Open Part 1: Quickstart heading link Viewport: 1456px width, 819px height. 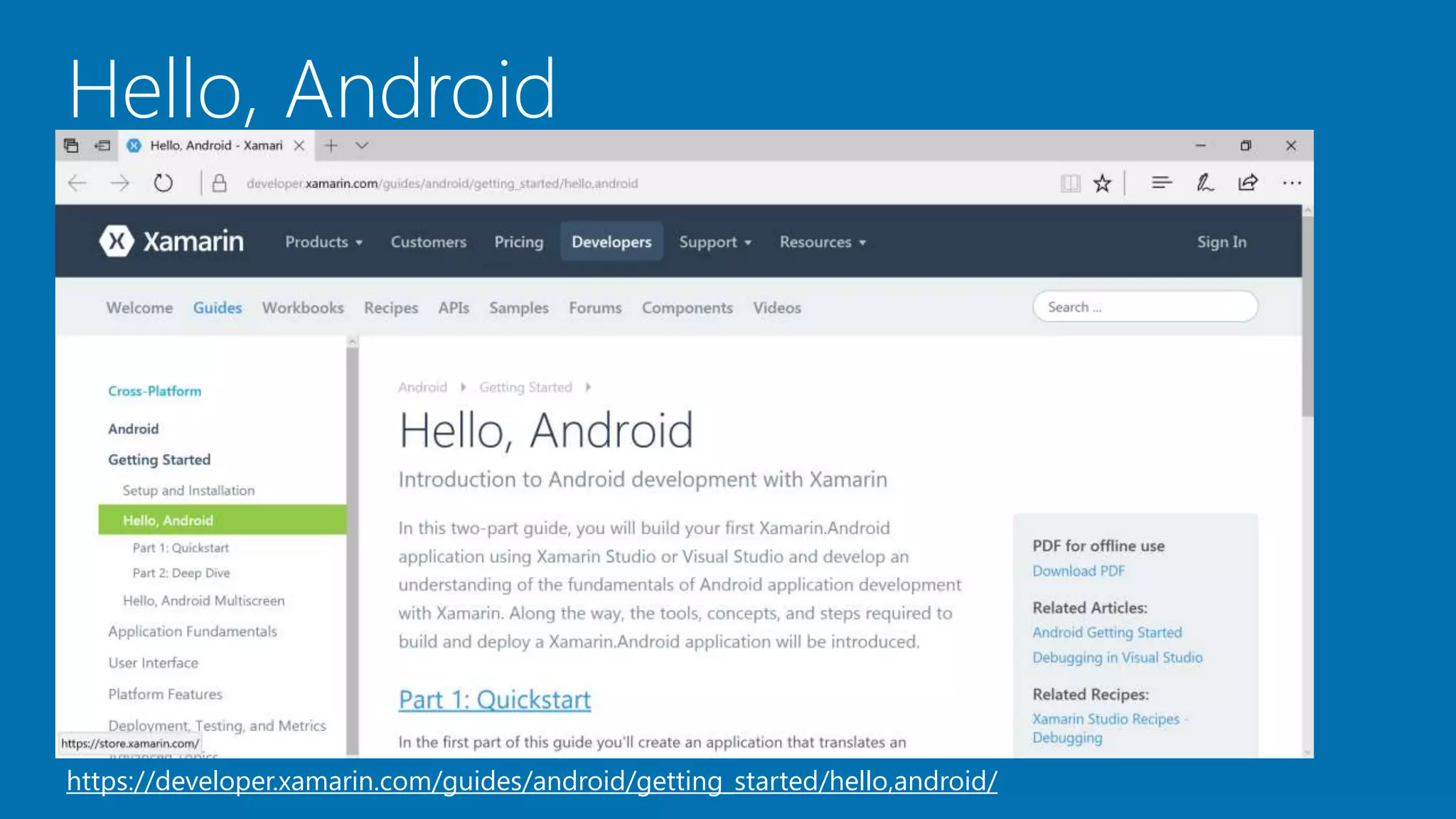[x=495, y=700]
